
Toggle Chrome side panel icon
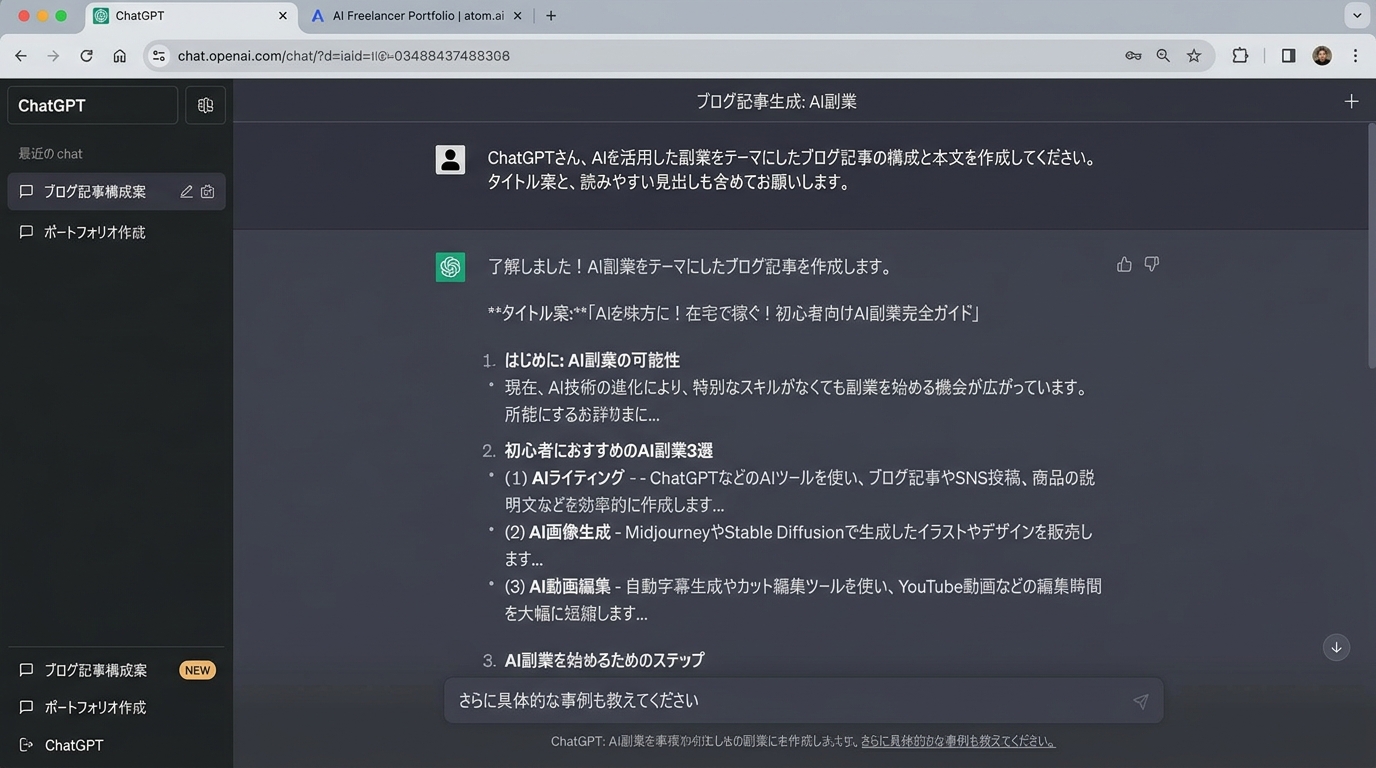[1288, 56]
